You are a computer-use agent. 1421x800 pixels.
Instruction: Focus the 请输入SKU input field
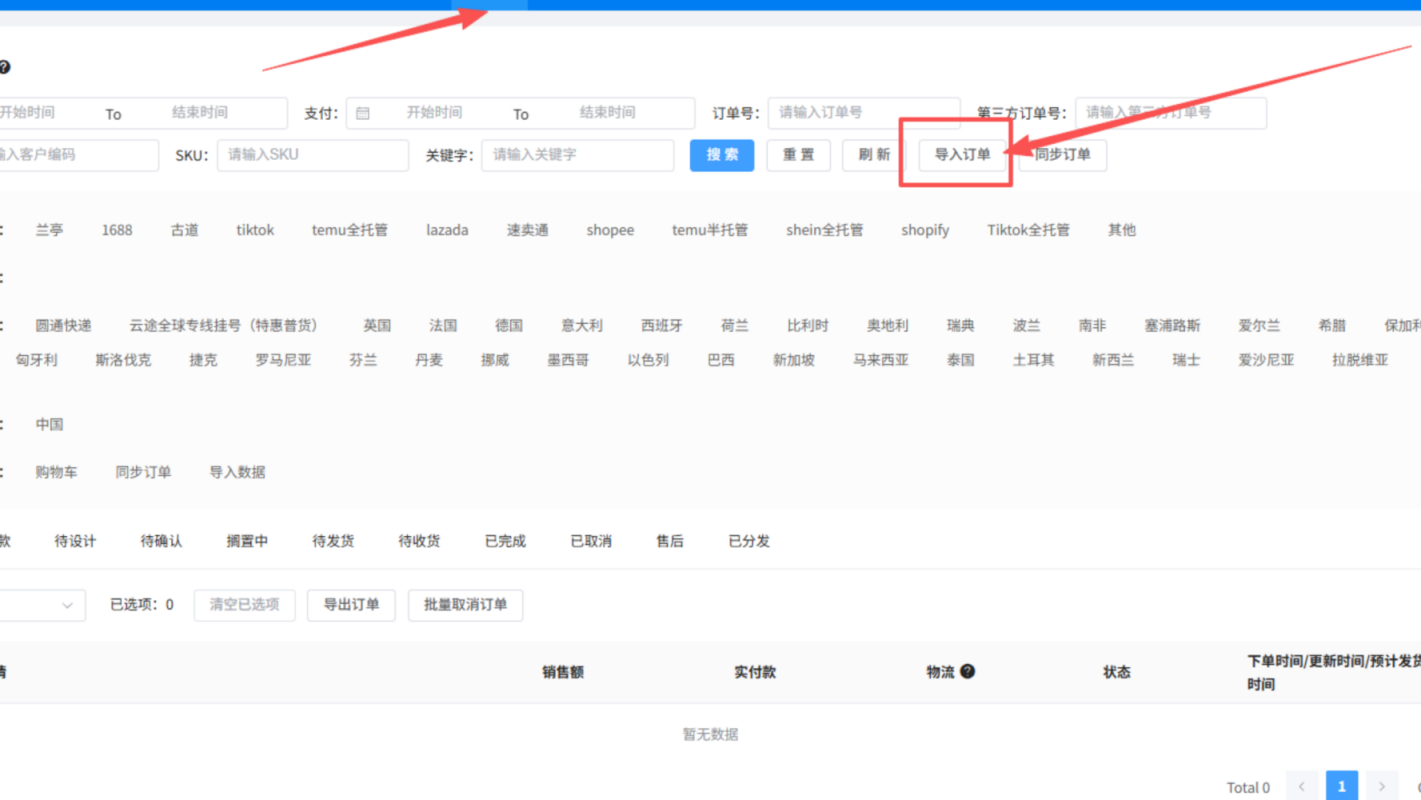pyautogui.click(x=313, y=155)
